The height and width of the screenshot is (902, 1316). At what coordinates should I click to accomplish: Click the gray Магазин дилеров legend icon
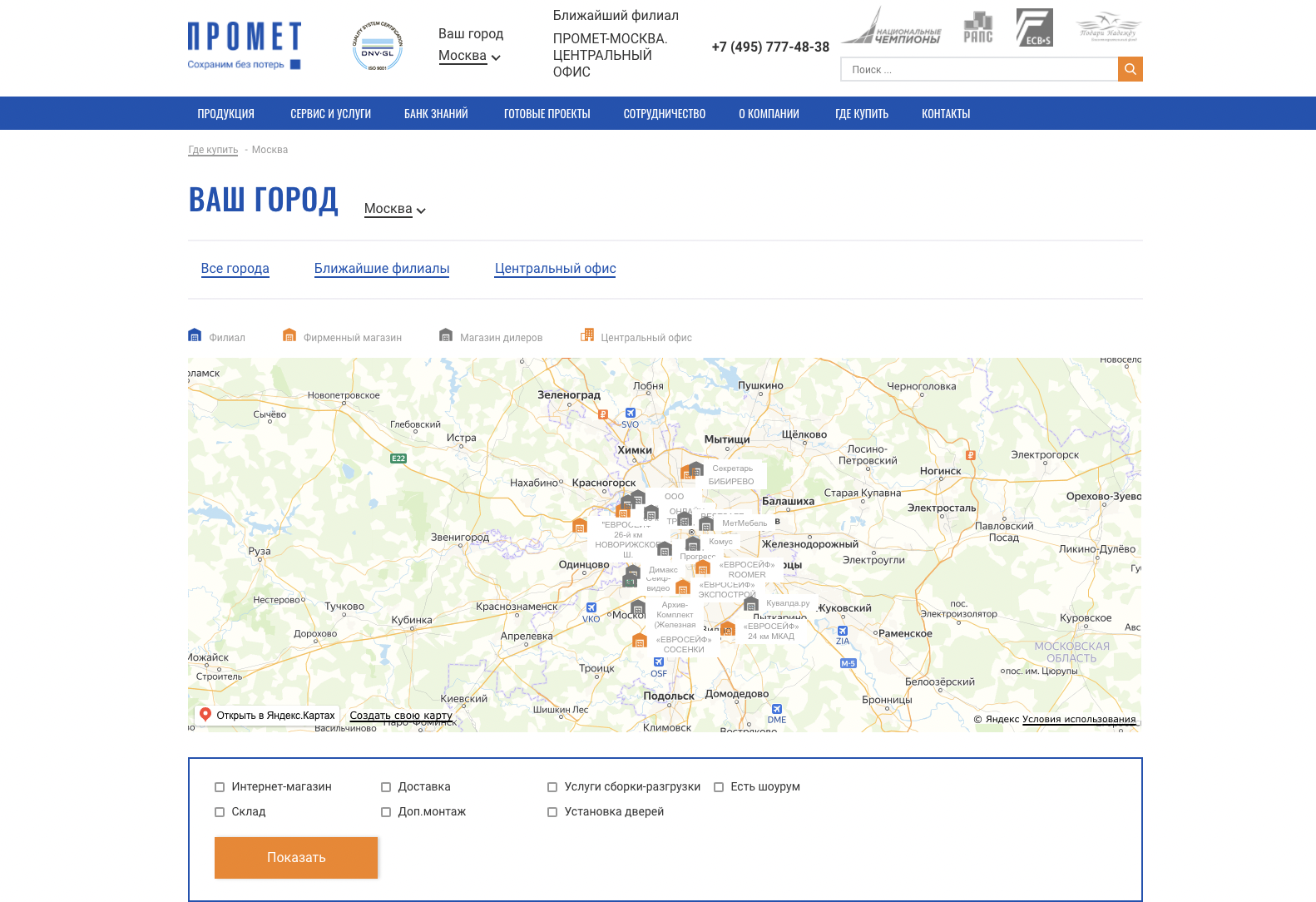(446, 335)
